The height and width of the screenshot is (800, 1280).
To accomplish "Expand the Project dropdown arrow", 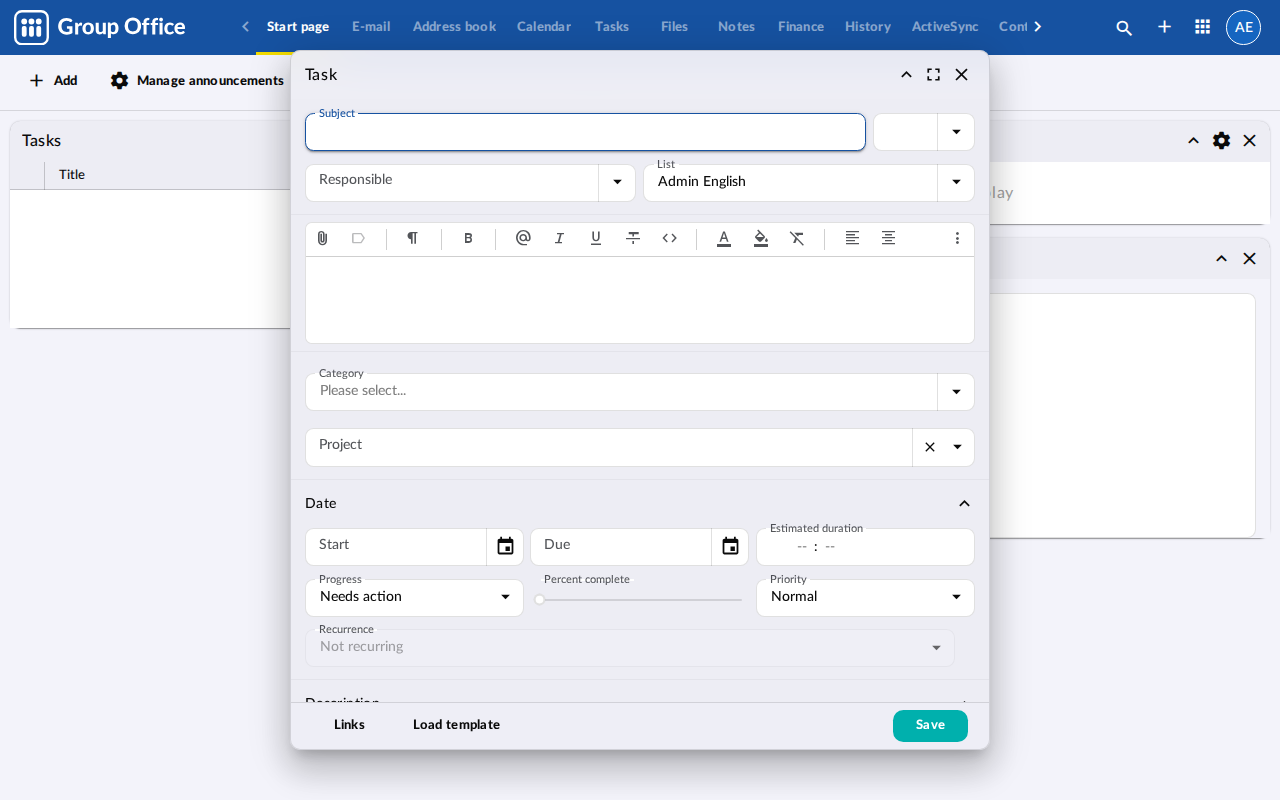I will pyautogui.click(x=957, y=447).
